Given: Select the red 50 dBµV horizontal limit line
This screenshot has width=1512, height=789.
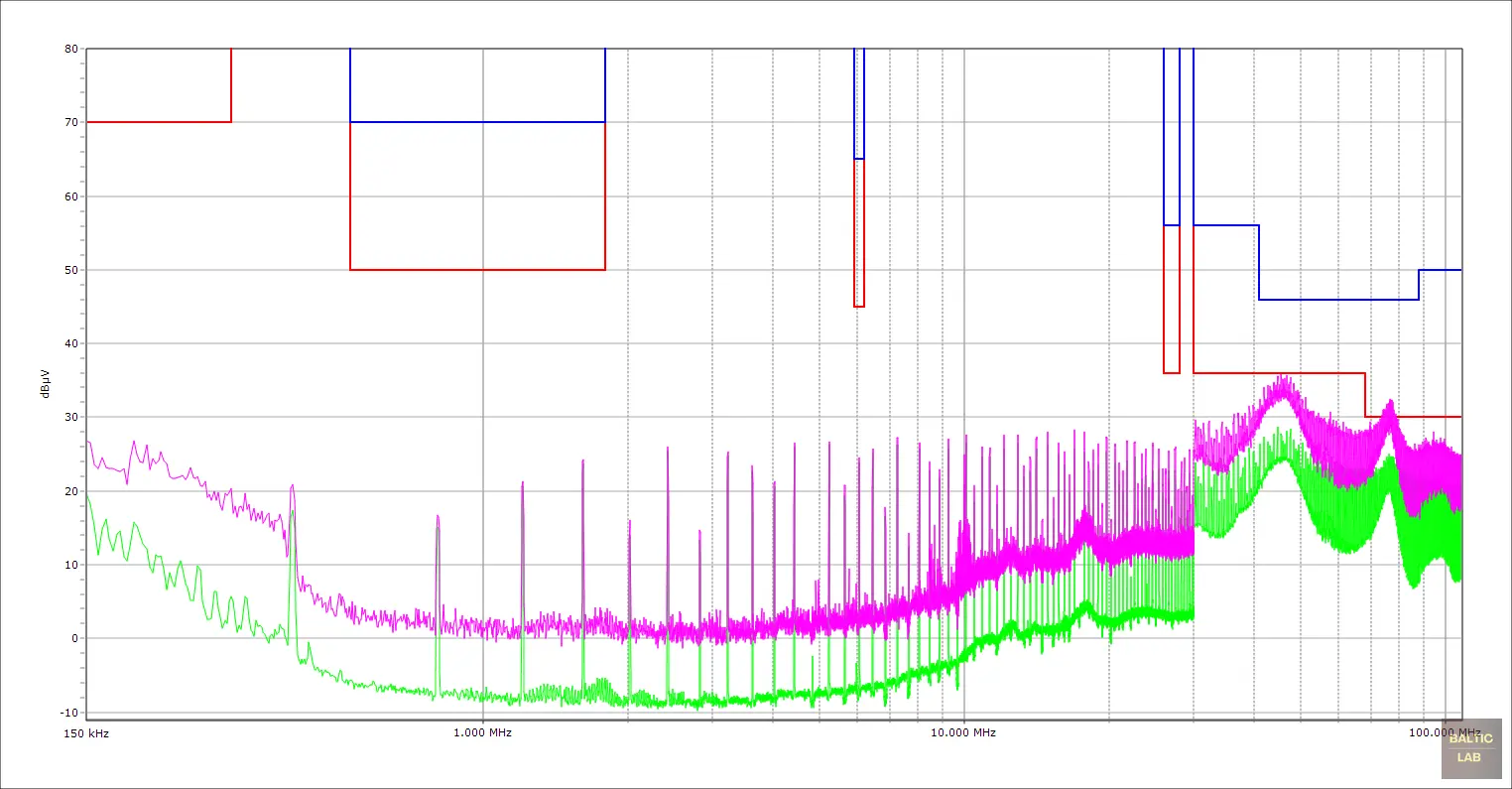Looking at the screenshot, I should point(477,270).
